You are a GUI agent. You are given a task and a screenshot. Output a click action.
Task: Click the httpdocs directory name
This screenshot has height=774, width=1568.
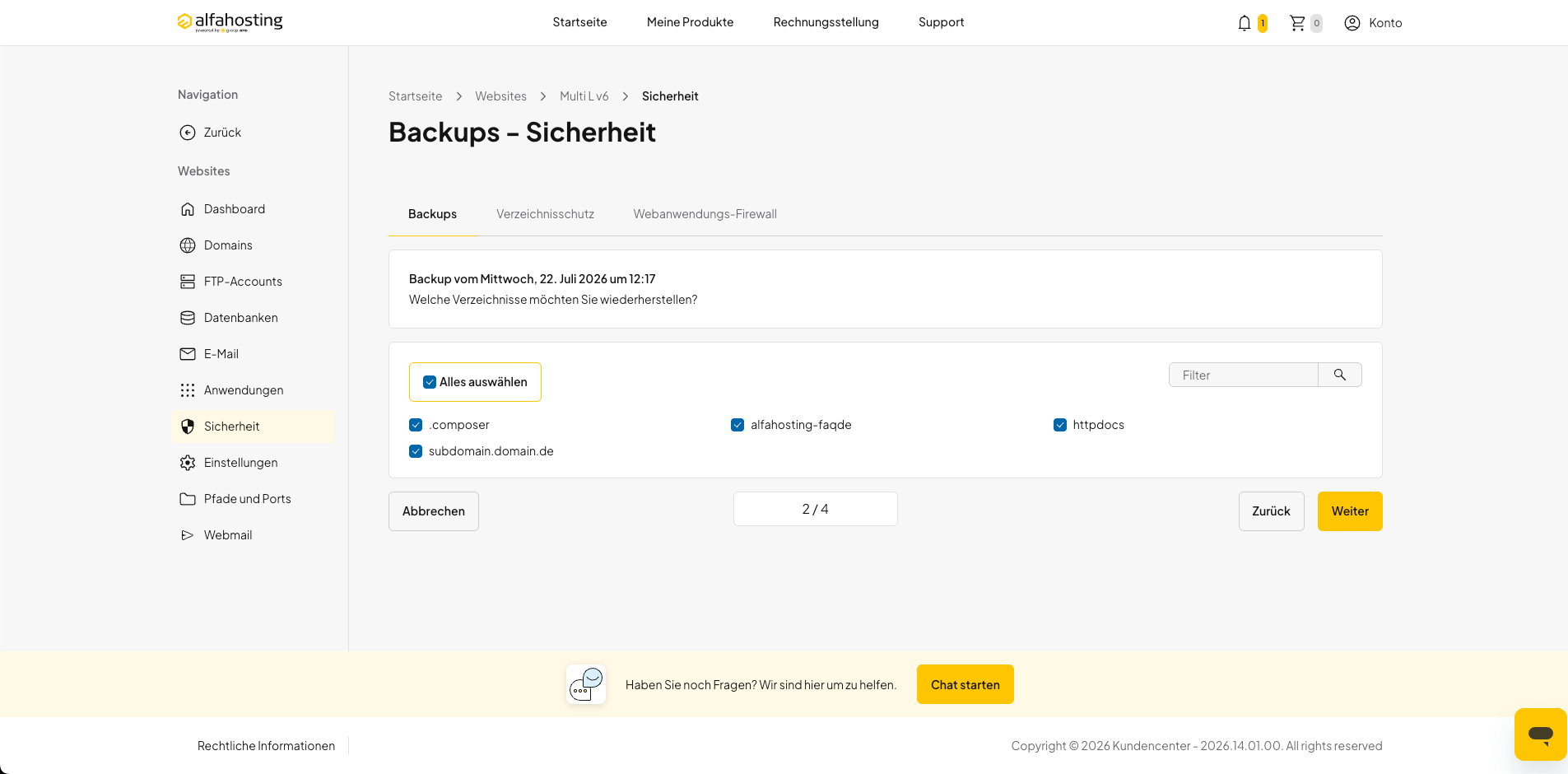pyautogui.click(x=1098, y=425)
